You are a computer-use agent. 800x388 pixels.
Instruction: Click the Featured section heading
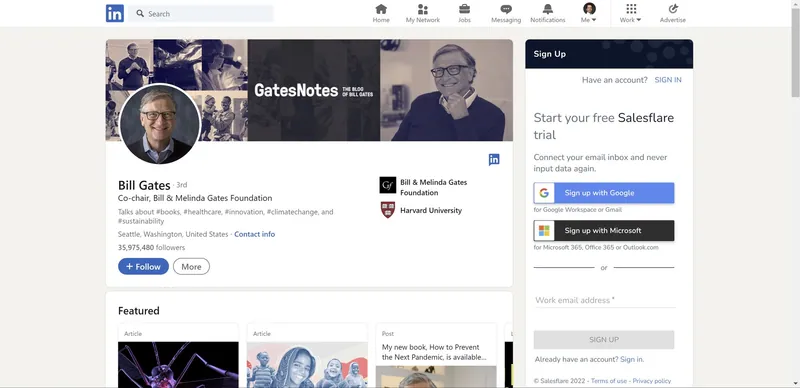click(139, 311)
